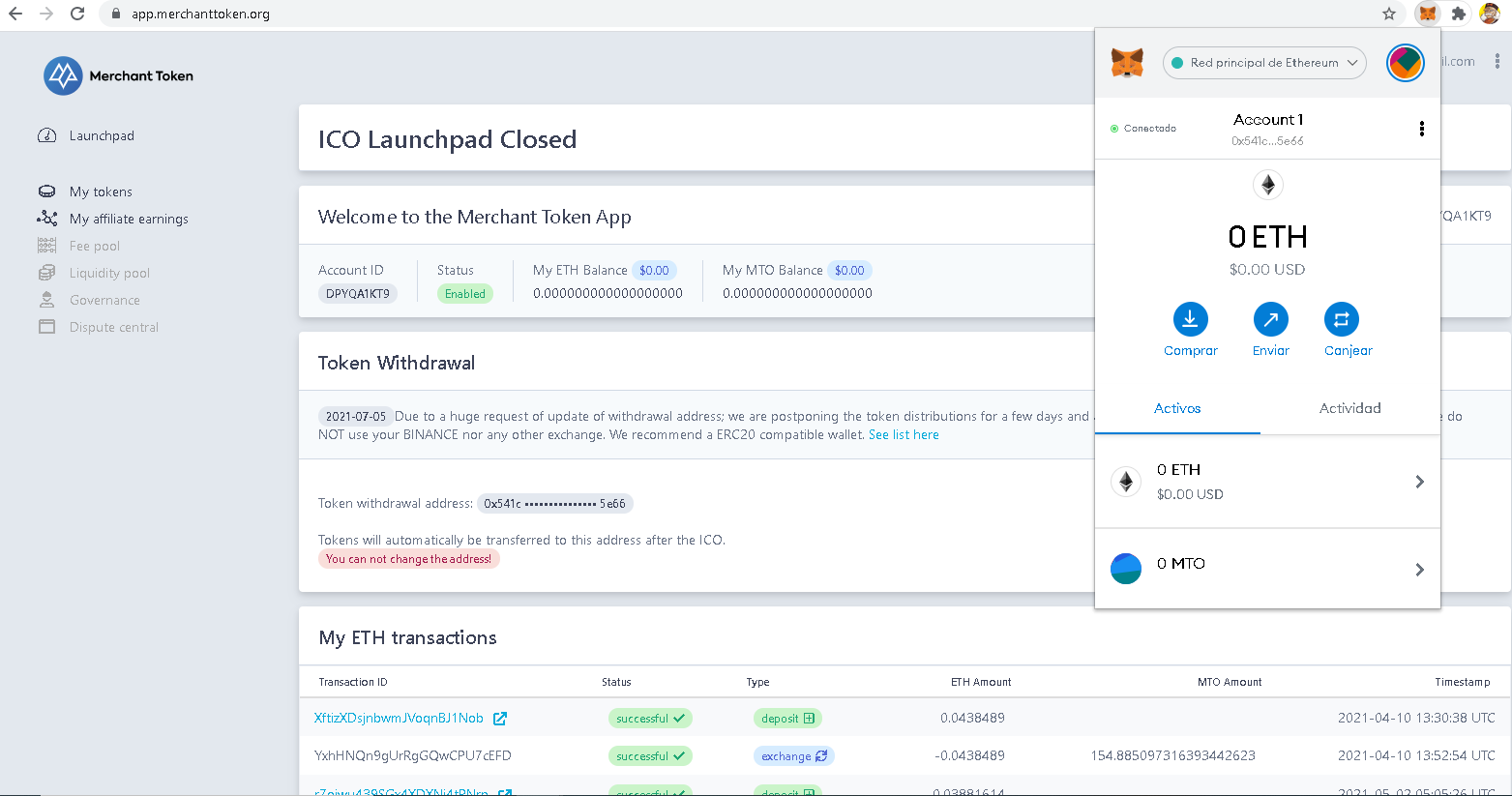Click the Liquidity pool icon in sidebar
The height and width of the screenshot is (796, 1512).
pos(46,273)
